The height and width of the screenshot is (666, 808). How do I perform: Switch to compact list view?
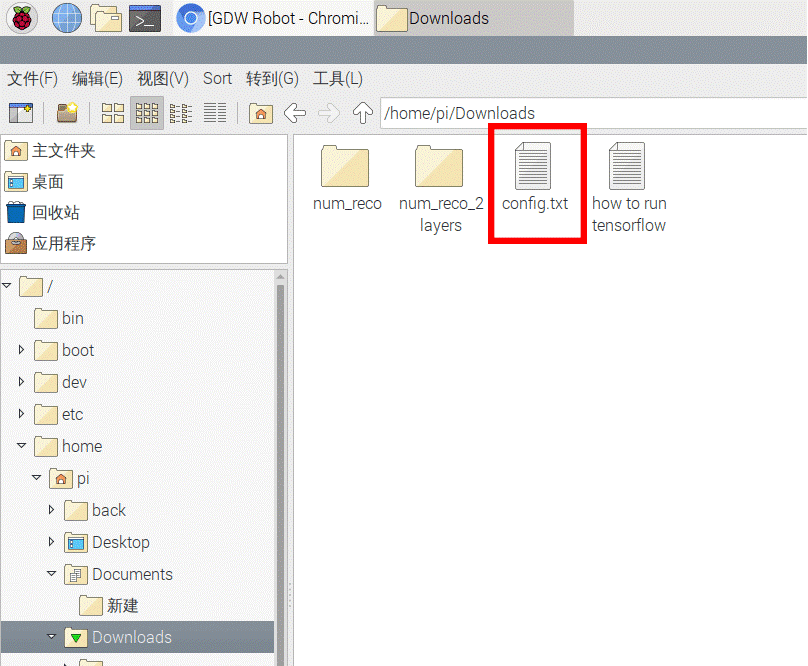click(x=181, y=113)
